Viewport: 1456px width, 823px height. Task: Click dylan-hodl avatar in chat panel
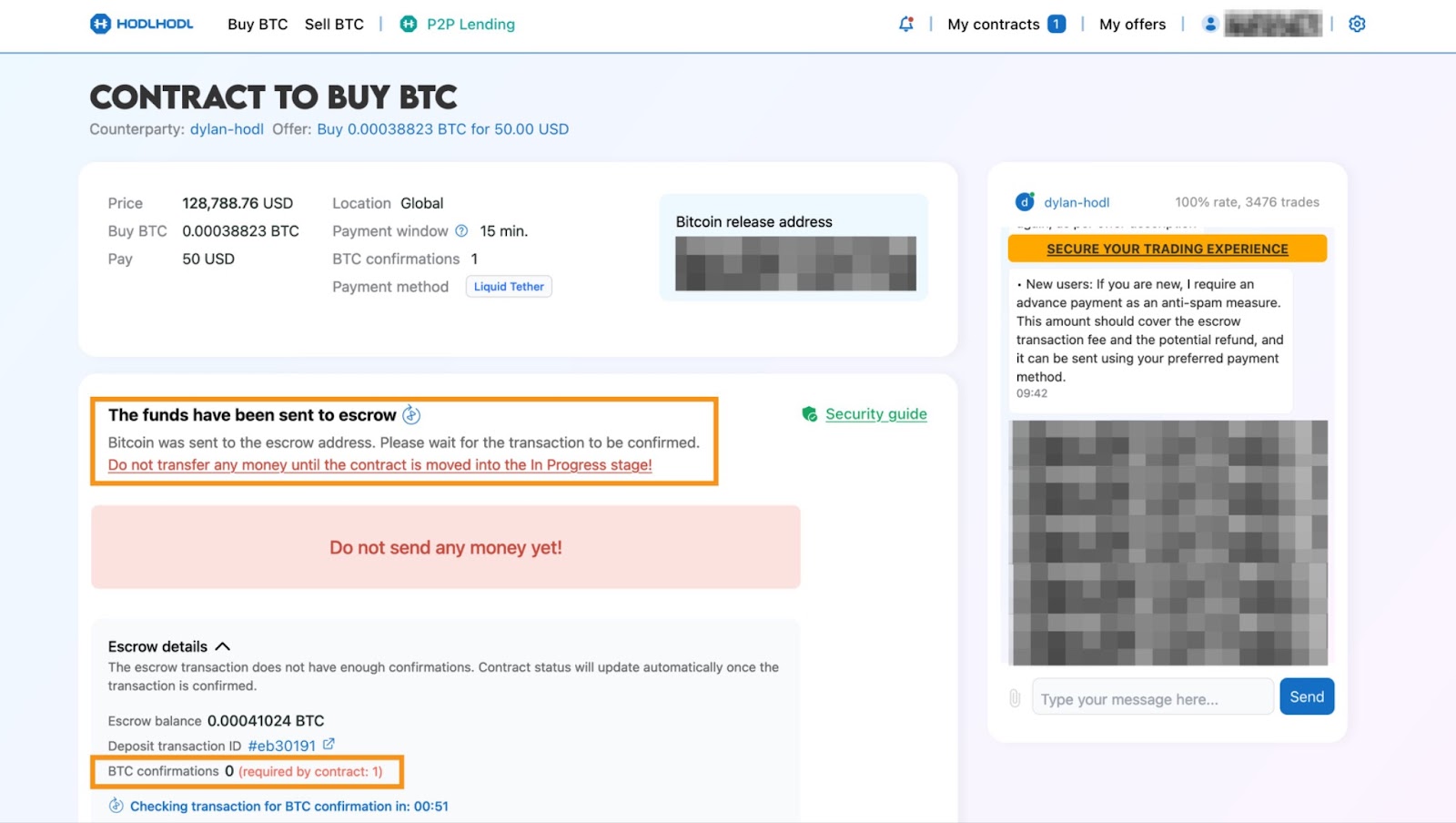[x=1025, y=202]
